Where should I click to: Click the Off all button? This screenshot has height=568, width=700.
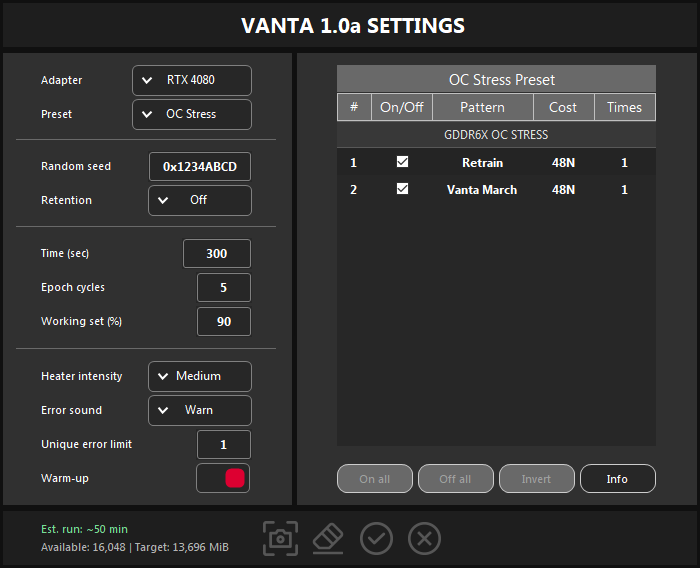pos(456,479)
